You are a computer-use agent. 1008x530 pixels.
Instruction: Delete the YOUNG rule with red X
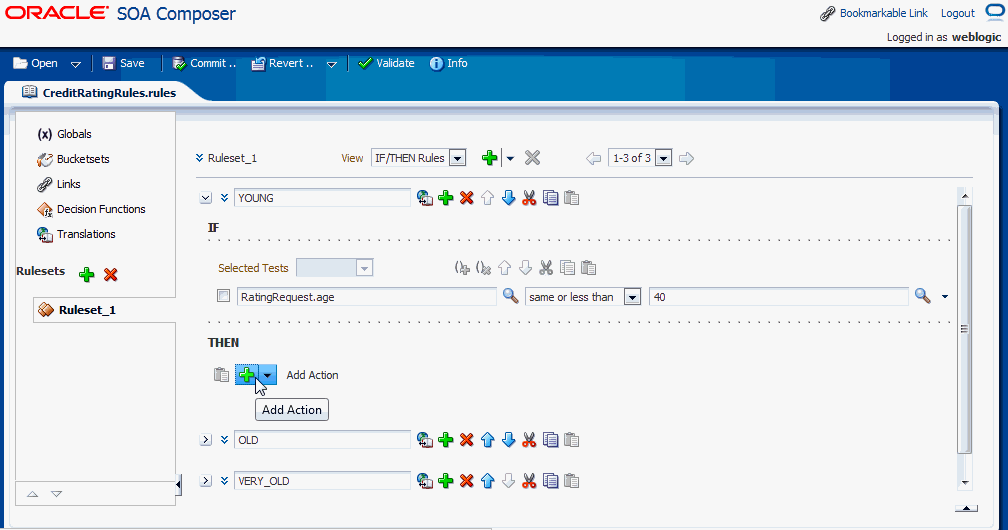pos(467,198)
